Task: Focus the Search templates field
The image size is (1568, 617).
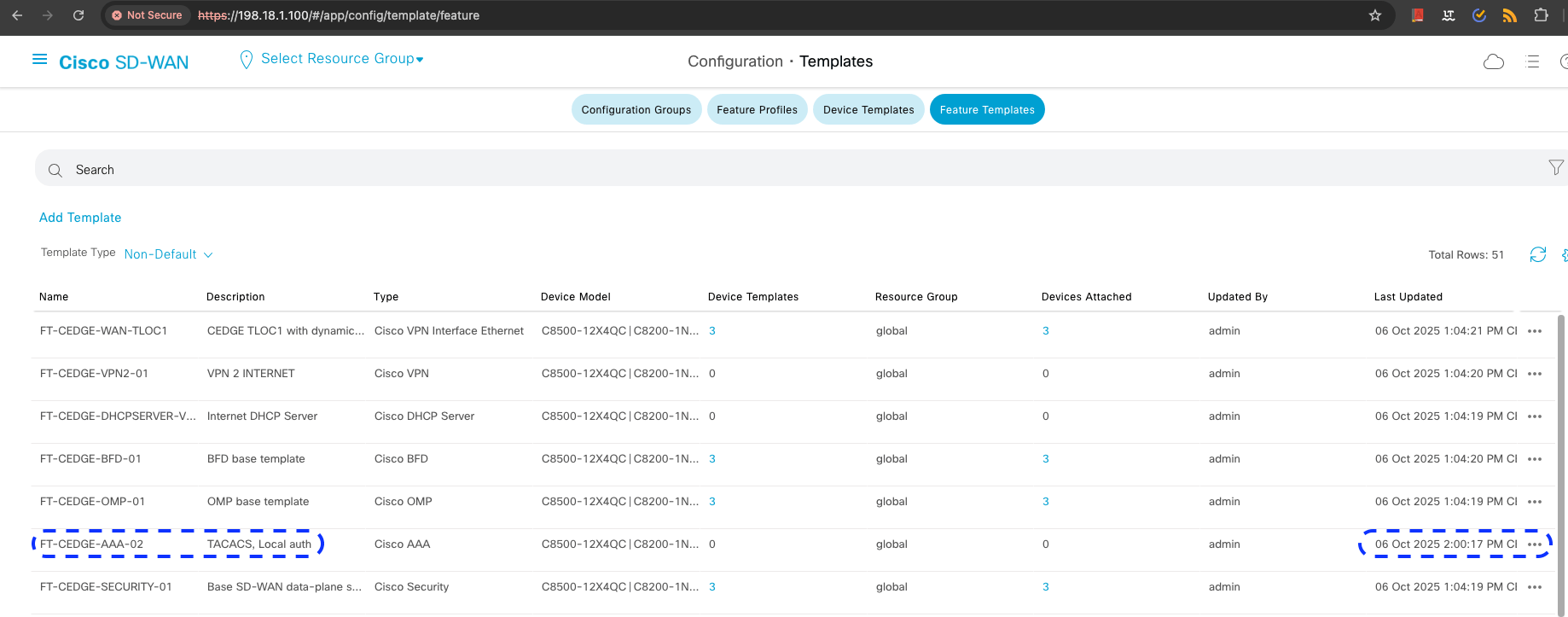Action: coord(801,168)
